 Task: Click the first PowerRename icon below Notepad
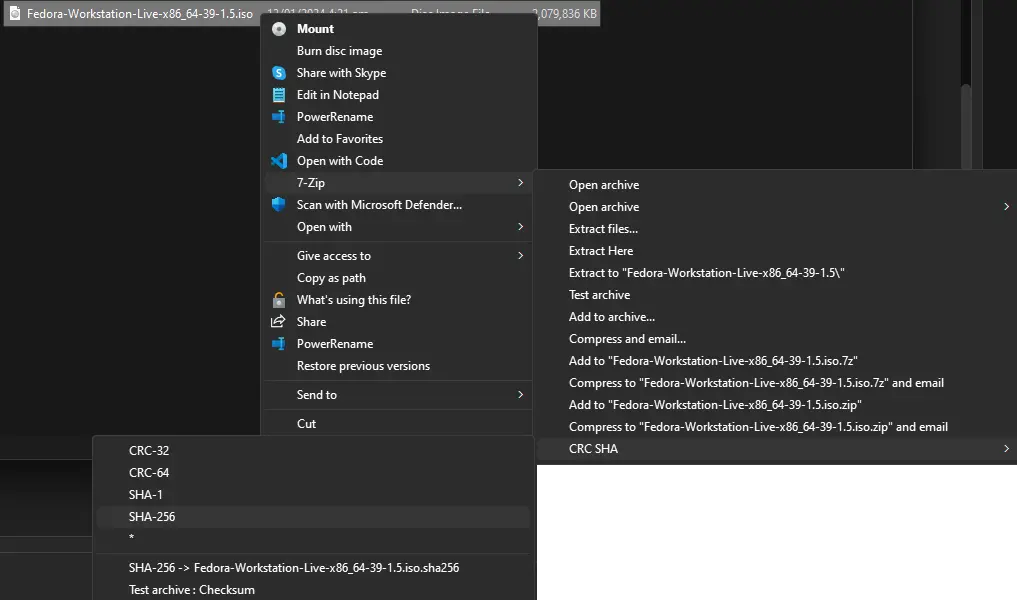279,117
